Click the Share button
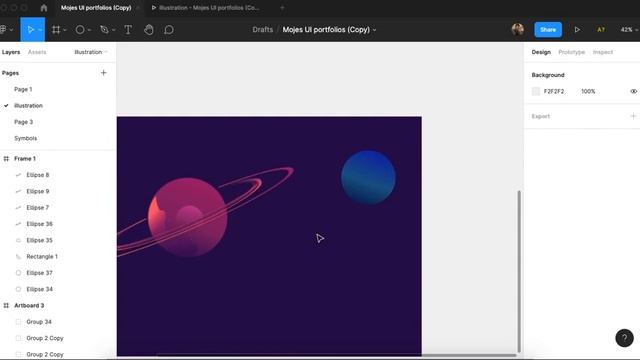Image resolution: width=640 pixels, height=360 pixels. 548,29
